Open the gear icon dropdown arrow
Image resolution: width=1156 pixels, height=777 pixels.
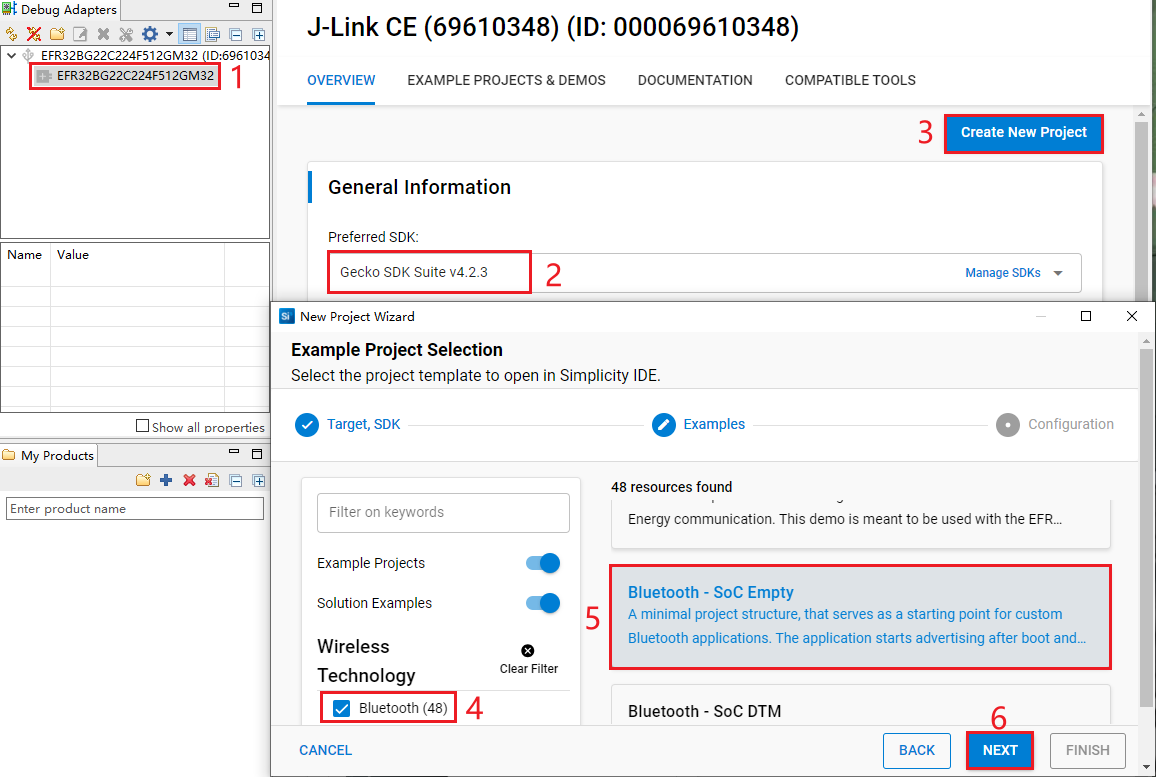coord(167,33)
